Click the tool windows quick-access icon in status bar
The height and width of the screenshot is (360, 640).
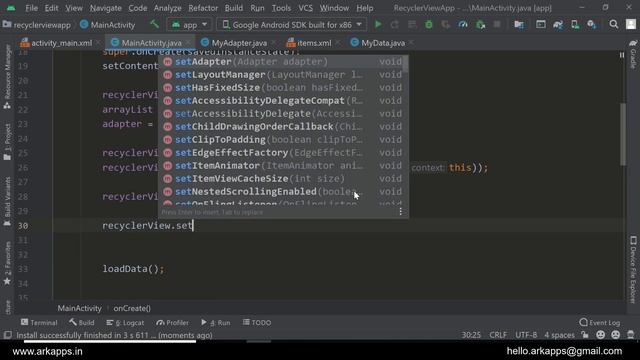point(7,335)
